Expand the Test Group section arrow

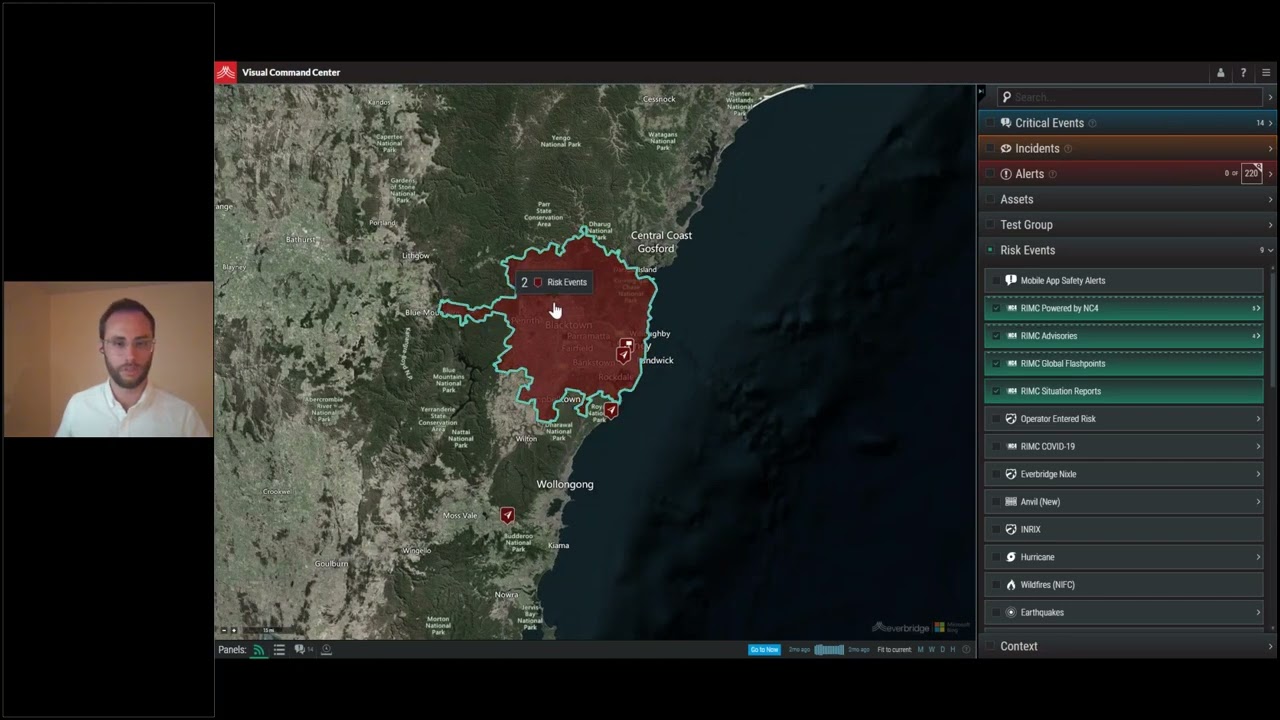pyautogui.click(x=1271, y=225)
